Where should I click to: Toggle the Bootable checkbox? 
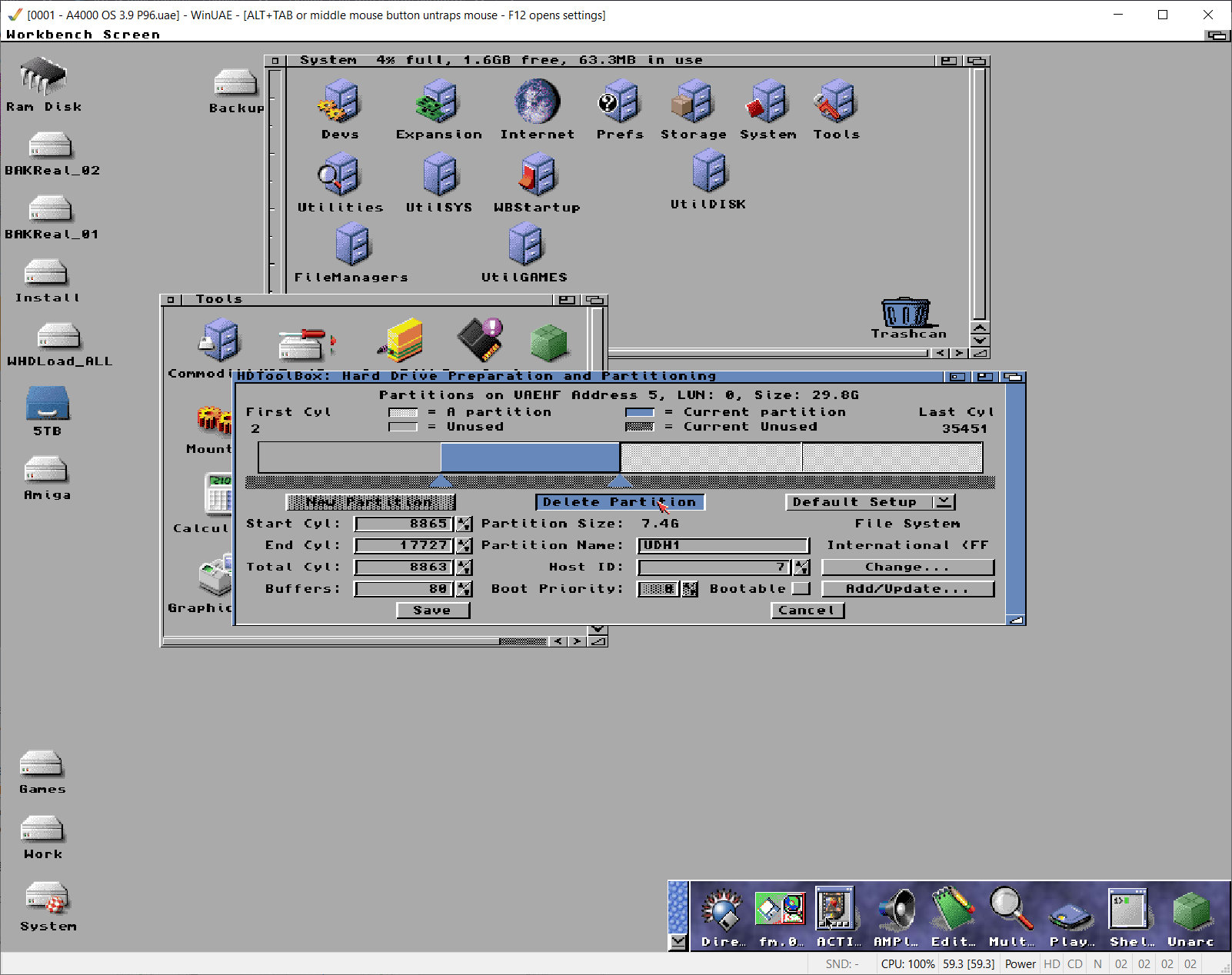click(x=801, y=588)
